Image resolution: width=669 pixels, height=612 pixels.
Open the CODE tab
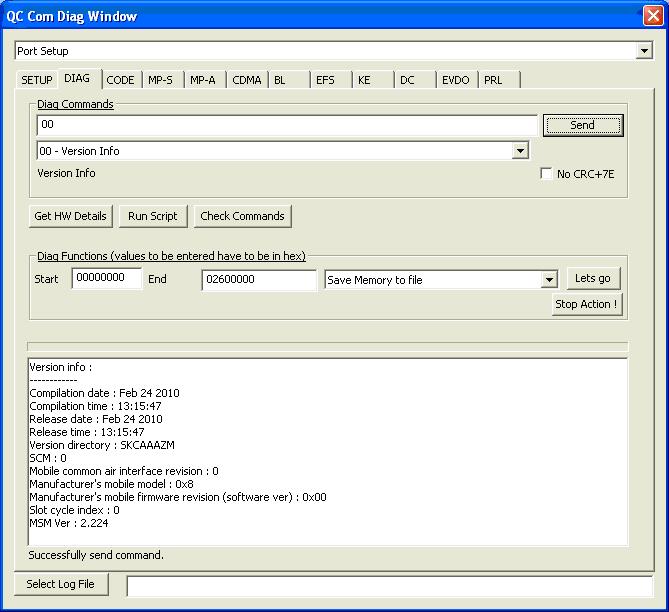coord(120,80)
